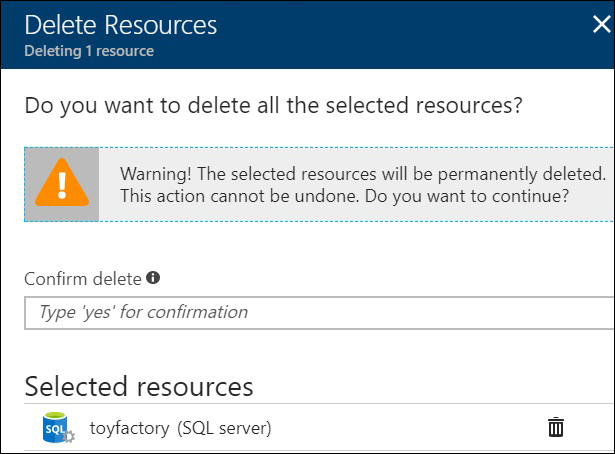Viewport: 615px width, 454px height.
Task: Click '(SQL server)' type text in resource row
Action: pos(224,428)
